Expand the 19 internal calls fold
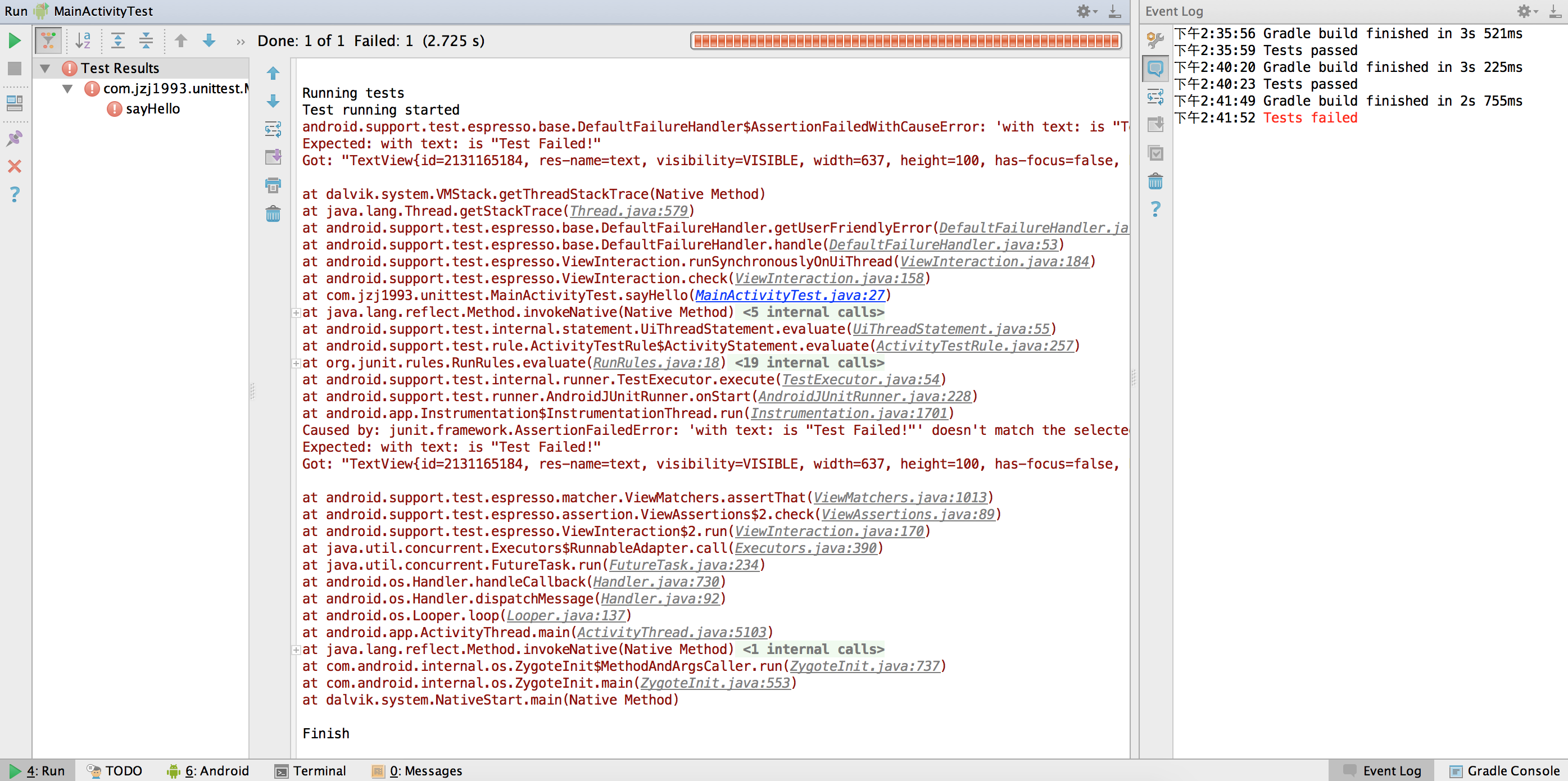This screenshot has width=1568, height=781. (809, 363)
